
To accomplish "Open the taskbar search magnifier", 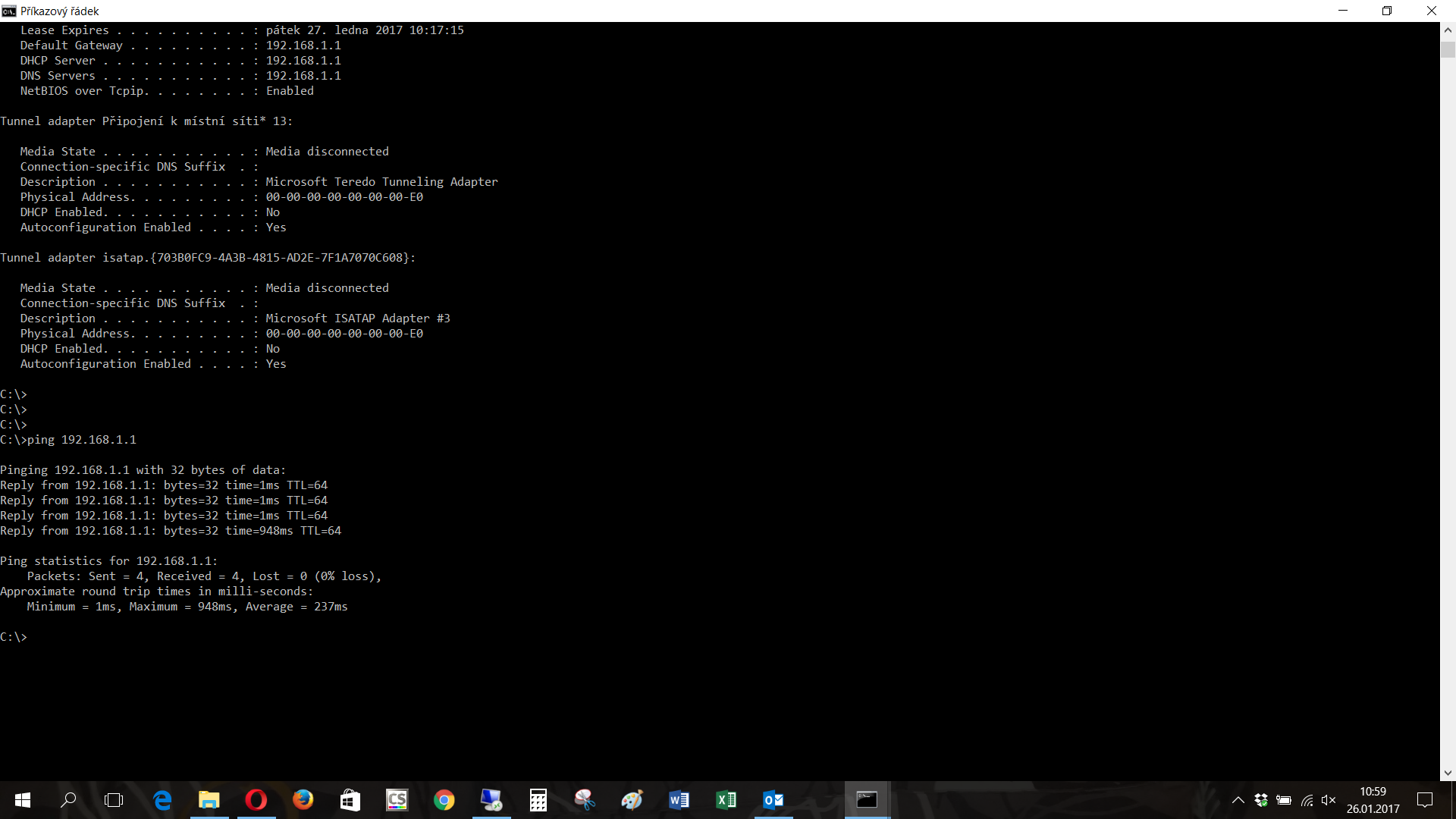I will coord(68,800).
